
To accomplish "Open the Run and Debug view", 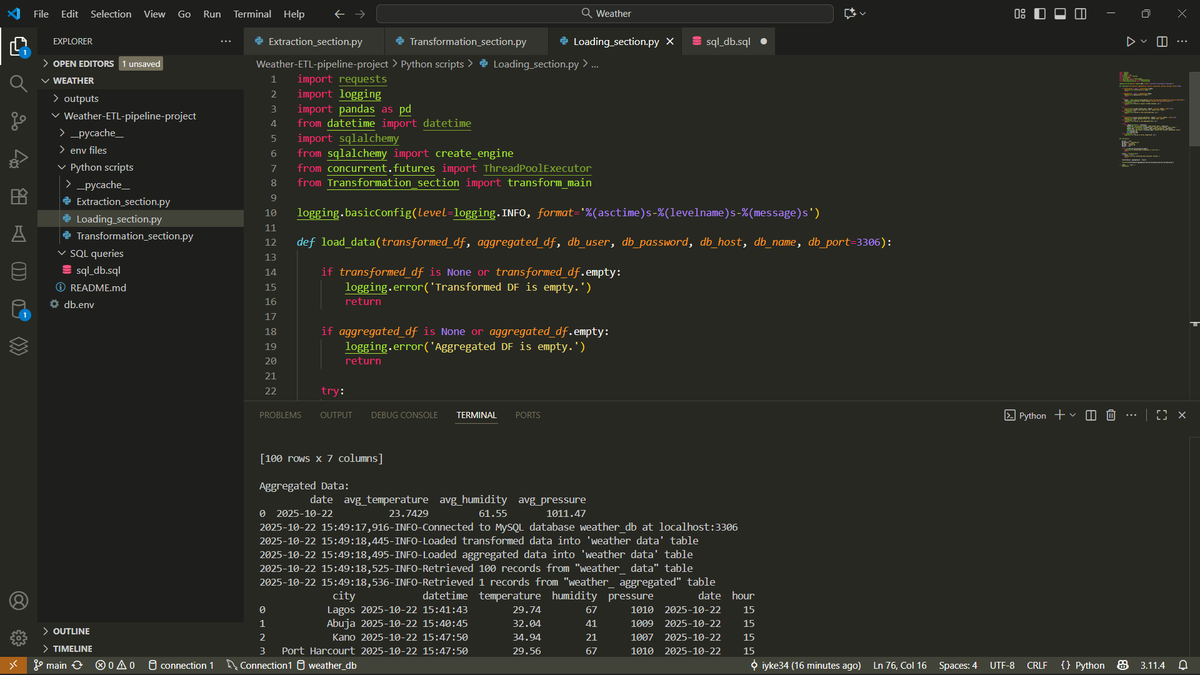I will pyautogui.click(x=18, y=159).
